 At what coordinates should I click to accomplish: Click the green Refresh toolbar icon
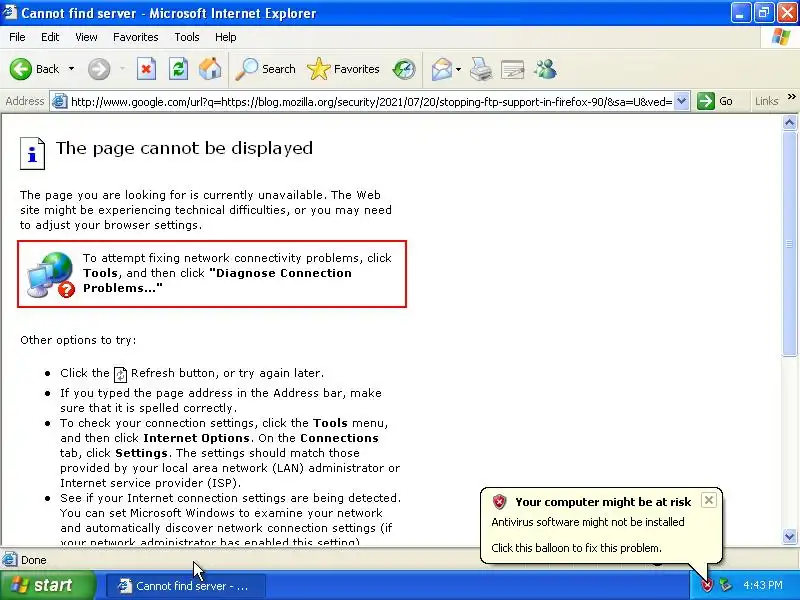click(178, 69)
